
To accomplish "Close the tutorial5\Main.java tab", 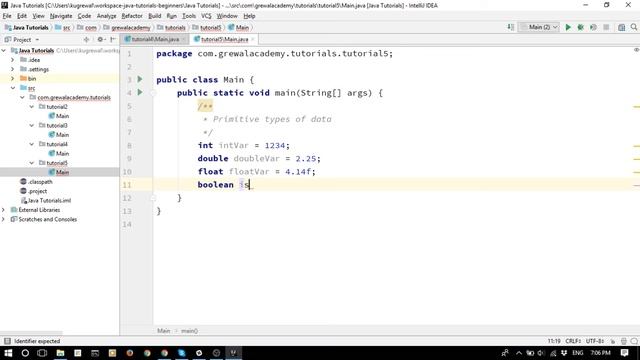I will 253,39.
